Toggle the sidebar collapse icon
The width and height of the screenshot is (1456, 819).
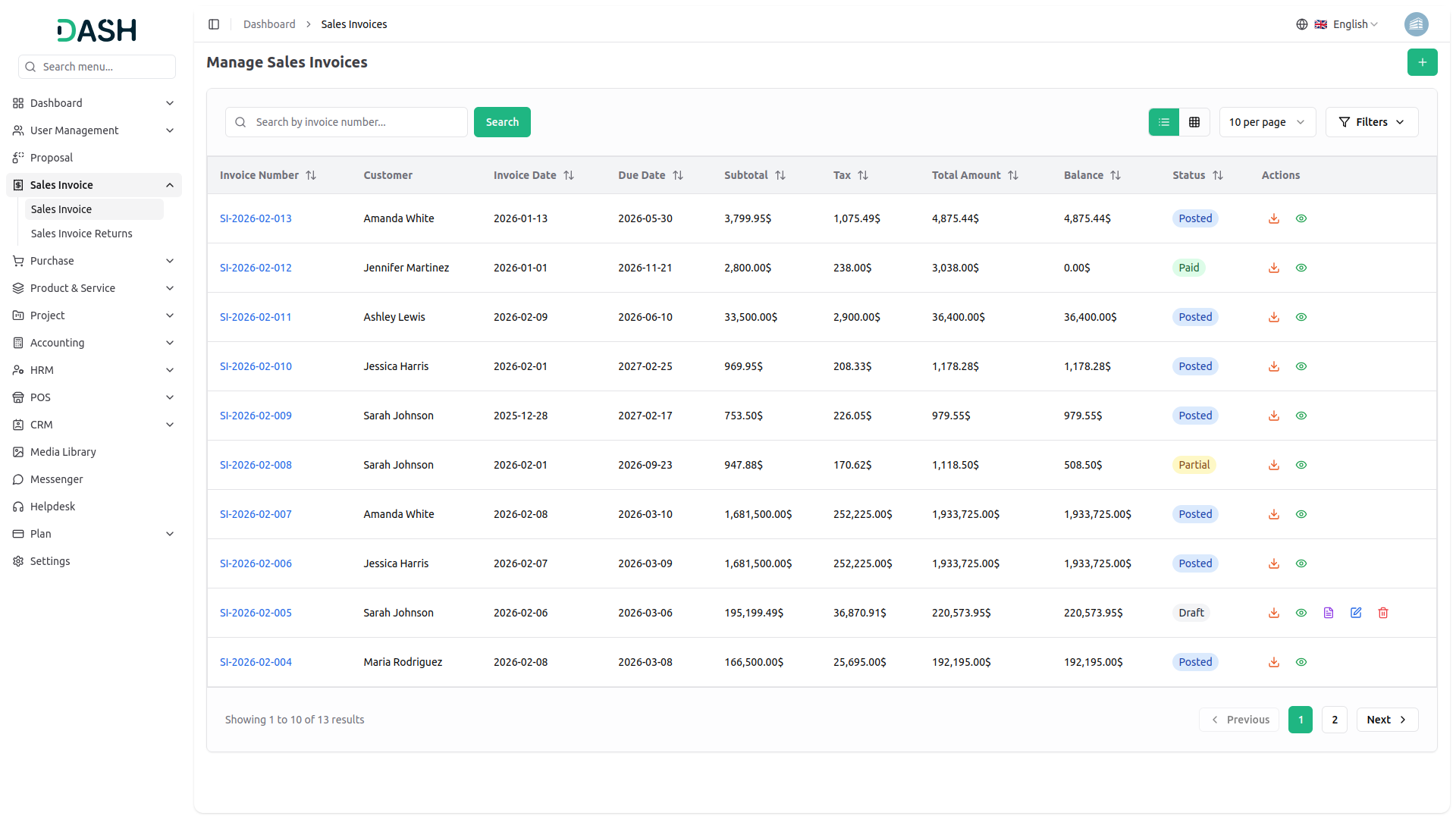click(214, 24)
